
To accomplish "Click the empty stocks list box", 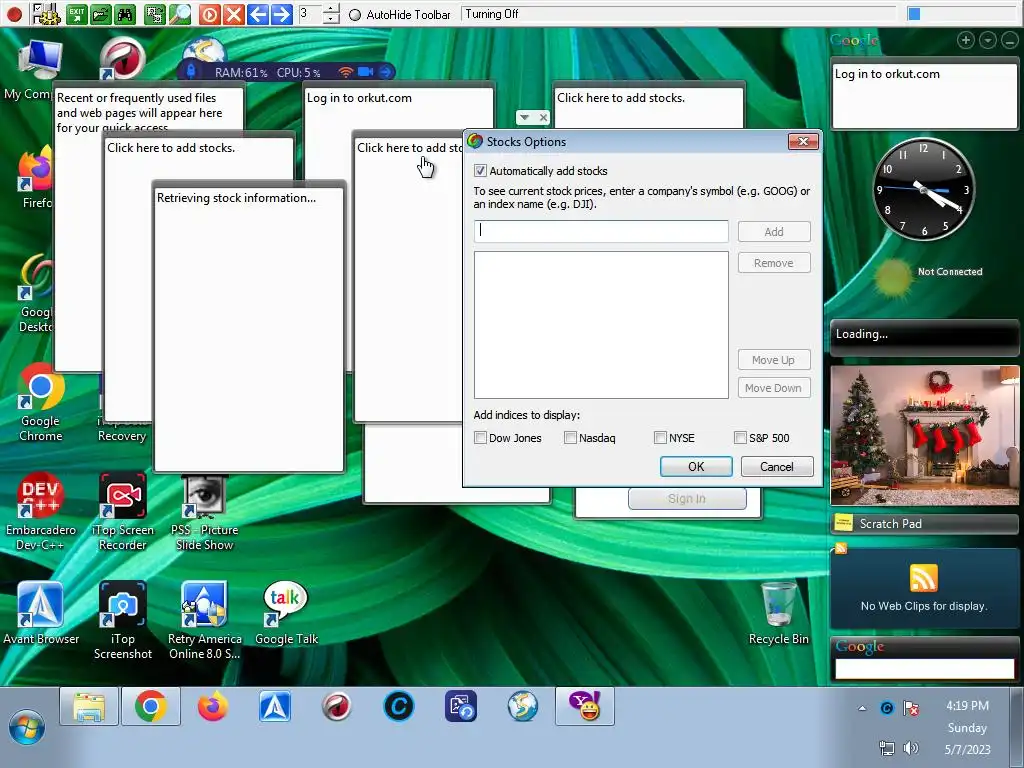I will pos(601,325).
